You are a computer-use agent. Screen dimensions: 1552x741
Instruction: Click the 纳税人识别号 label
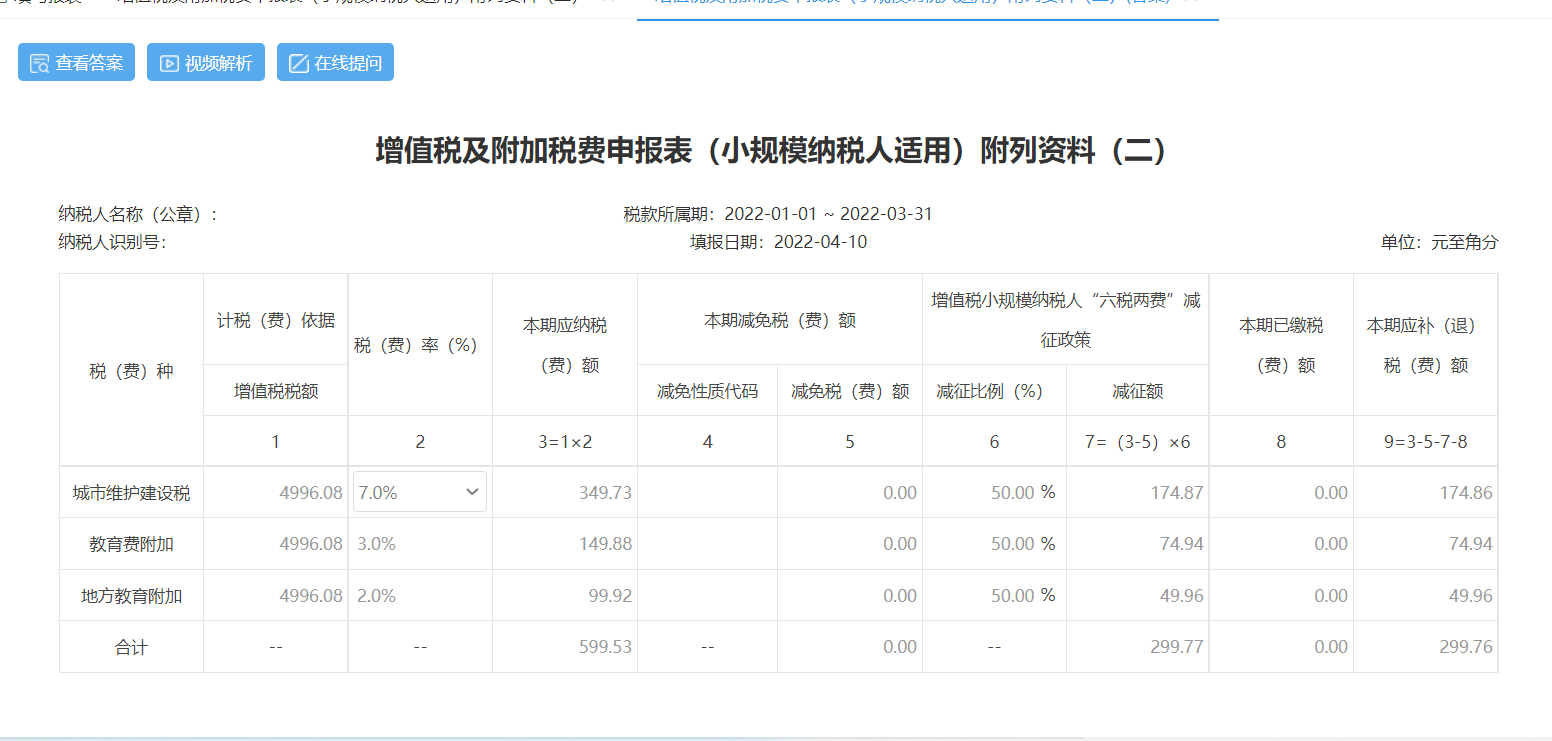click(112, 242)
